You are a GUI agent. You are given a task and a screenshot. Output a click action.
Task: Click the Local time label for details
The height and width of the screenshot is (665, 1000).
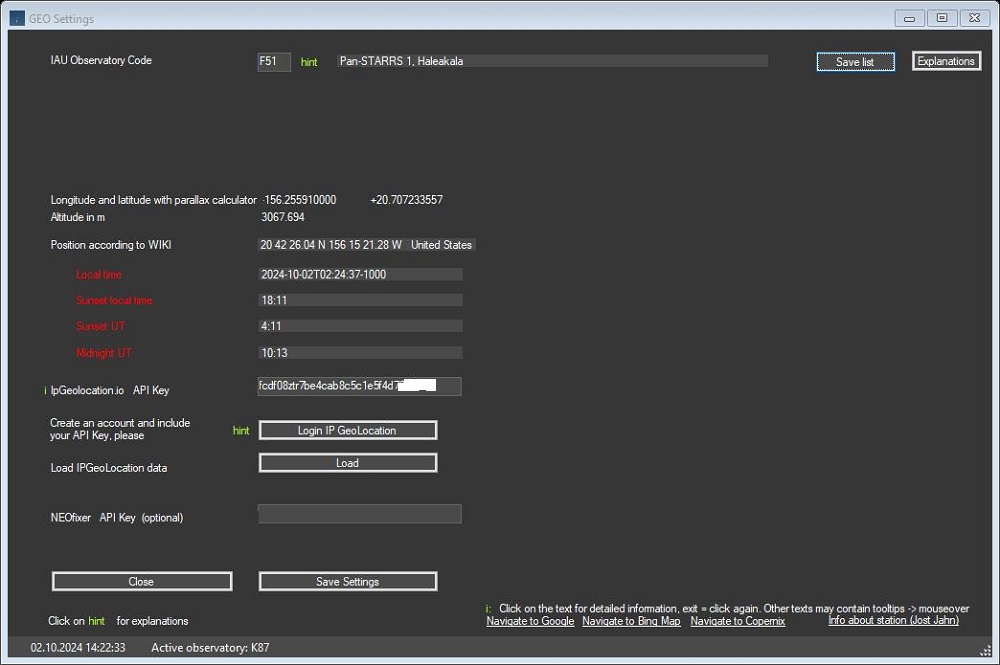pyautogui.click(x=98, y=274)
